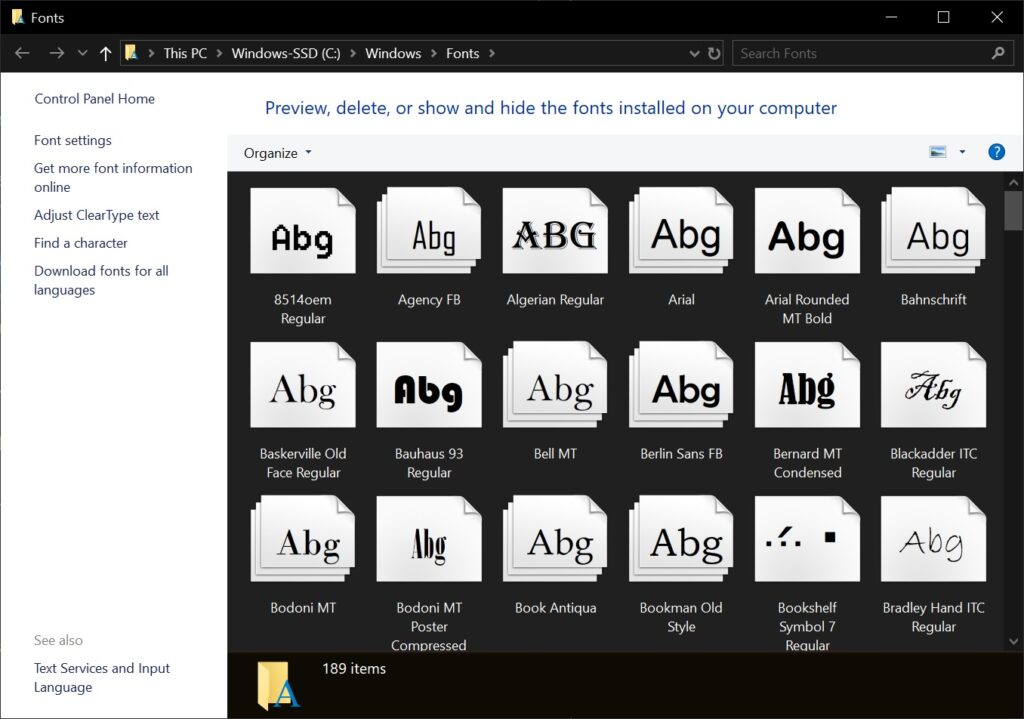Viewport: 1024px width, 719px height.
Task: Open the Adjust ClearType text link
Action: pos(96,214)
